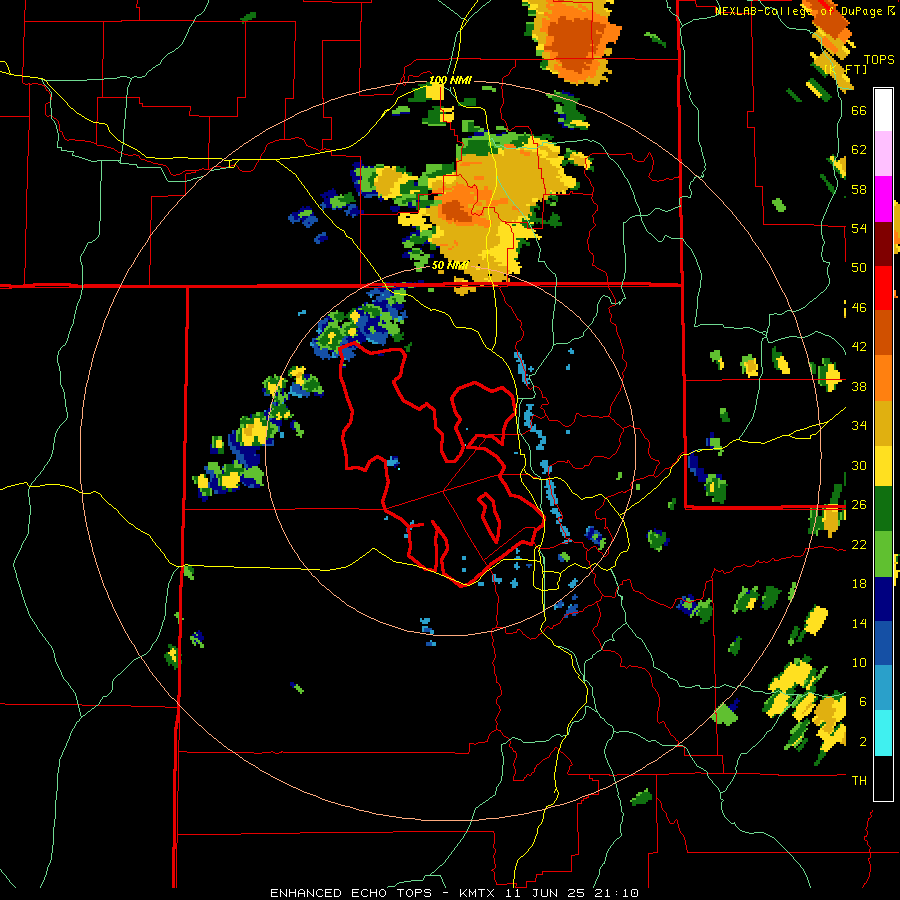Image resolution: width=900 pixels, height=900 pixels.
Task: Click the "11 JUN 25" date text
Action: pos(544,893)
